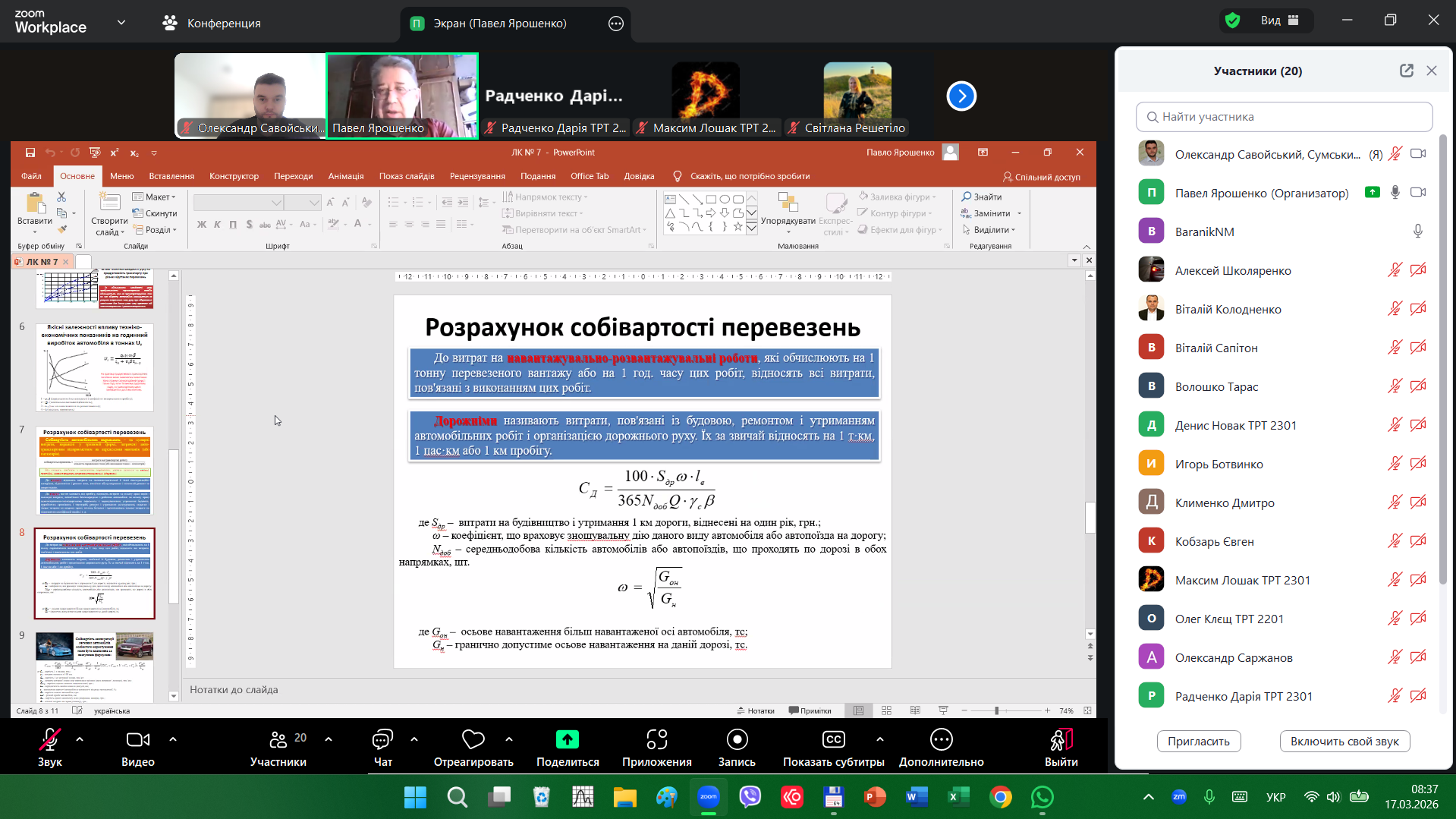Screen dimensions: 1456x819
Task: Click the unmute my audio button
Action: tap(1344, 742)
